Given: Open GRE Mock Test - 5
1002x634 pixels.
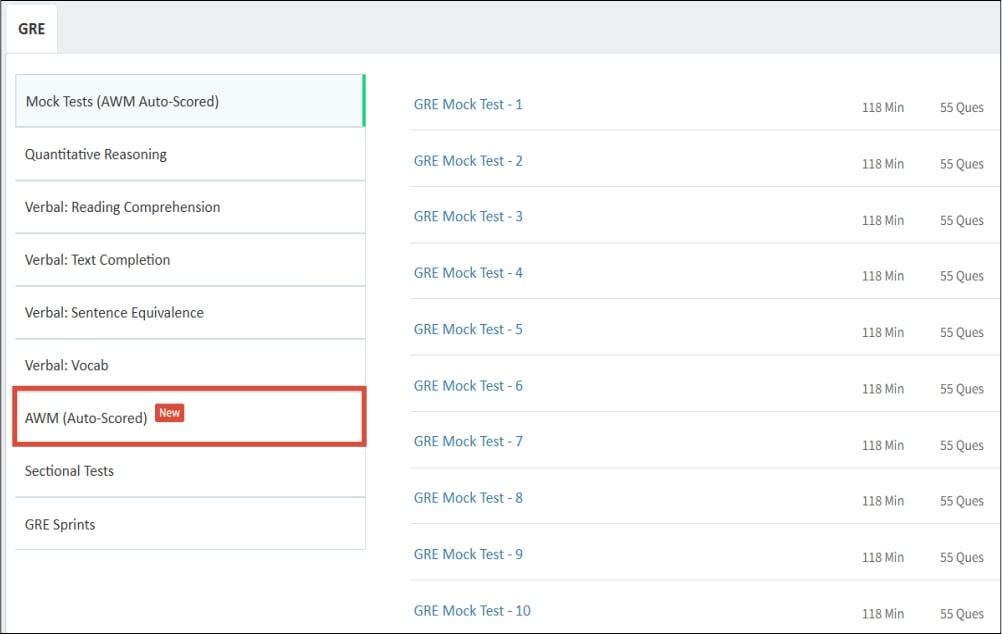Looking at the screenshot, I should coord(468,329).
